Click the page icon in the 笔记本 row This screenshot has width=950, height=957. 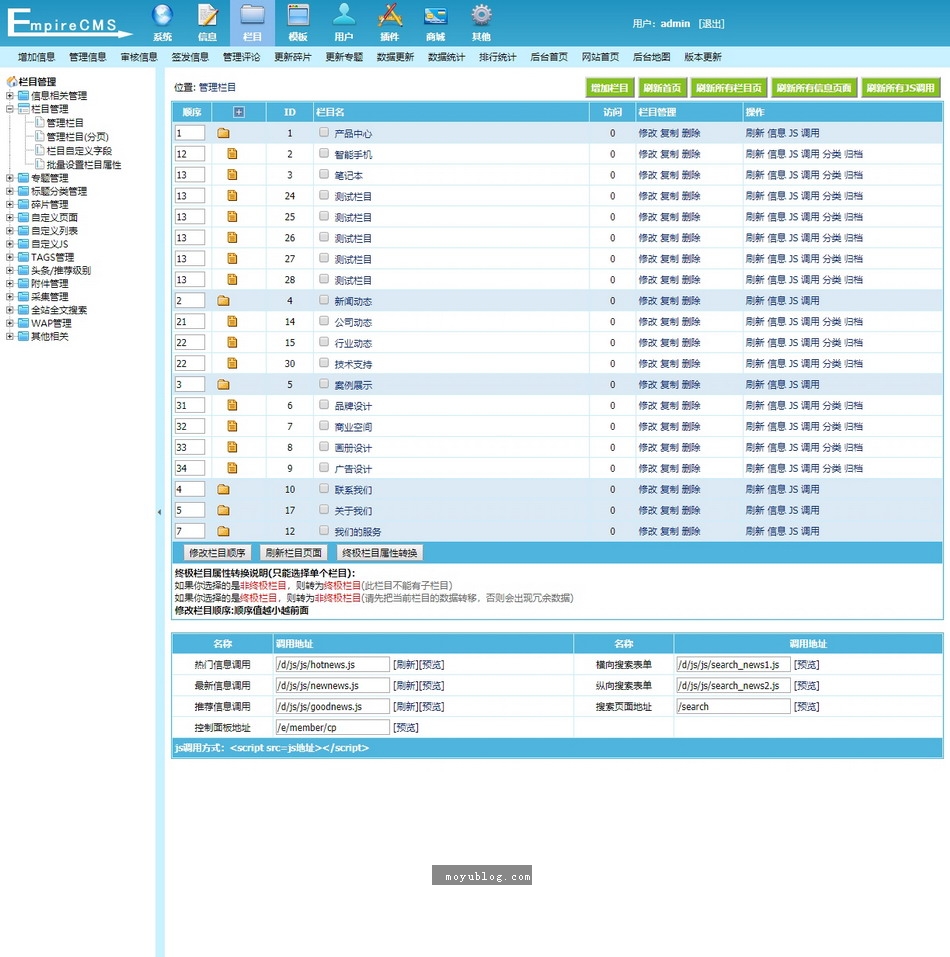(x=232, y=175)
